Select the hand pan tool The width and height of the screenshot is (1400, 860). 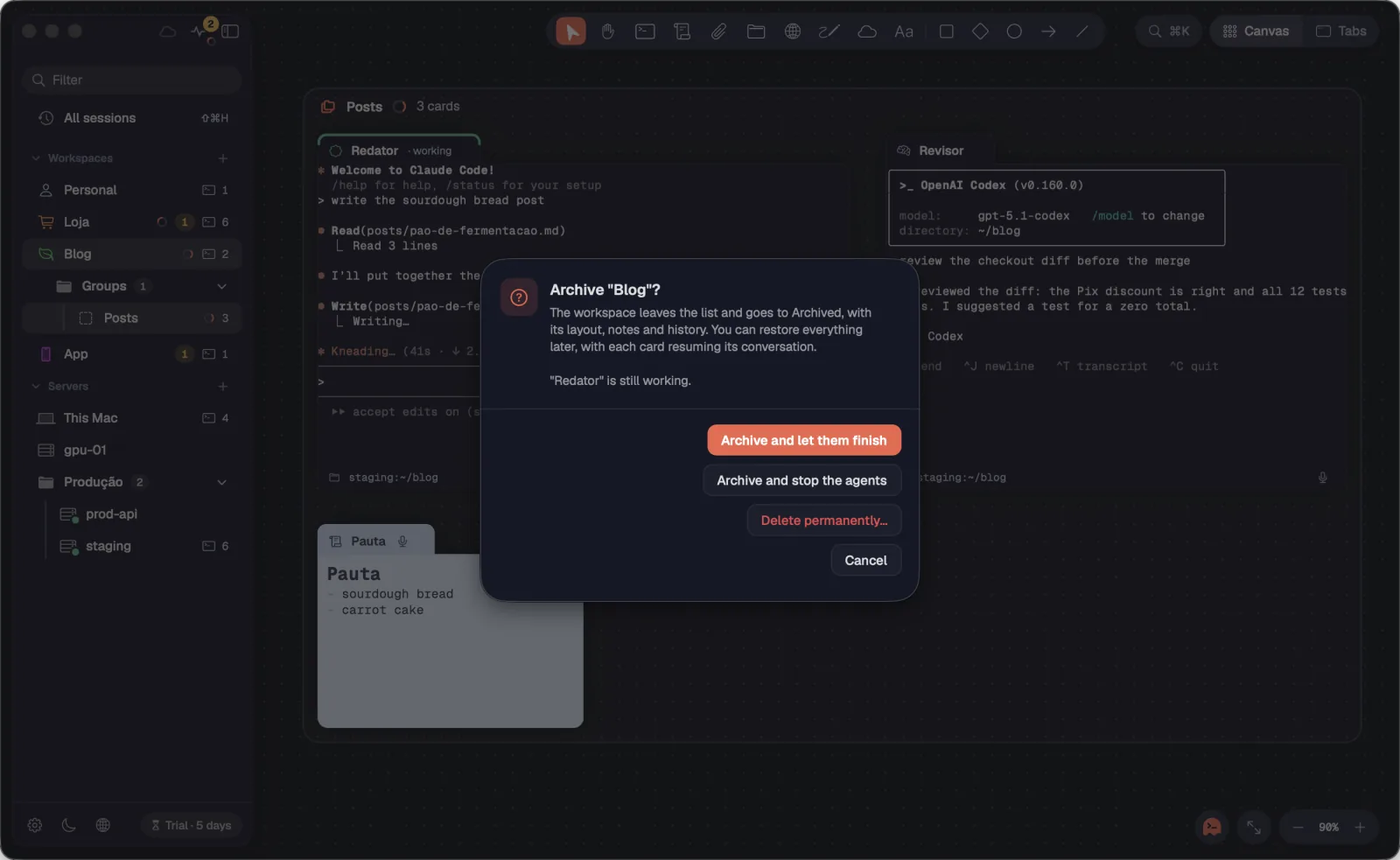[608, 31]
